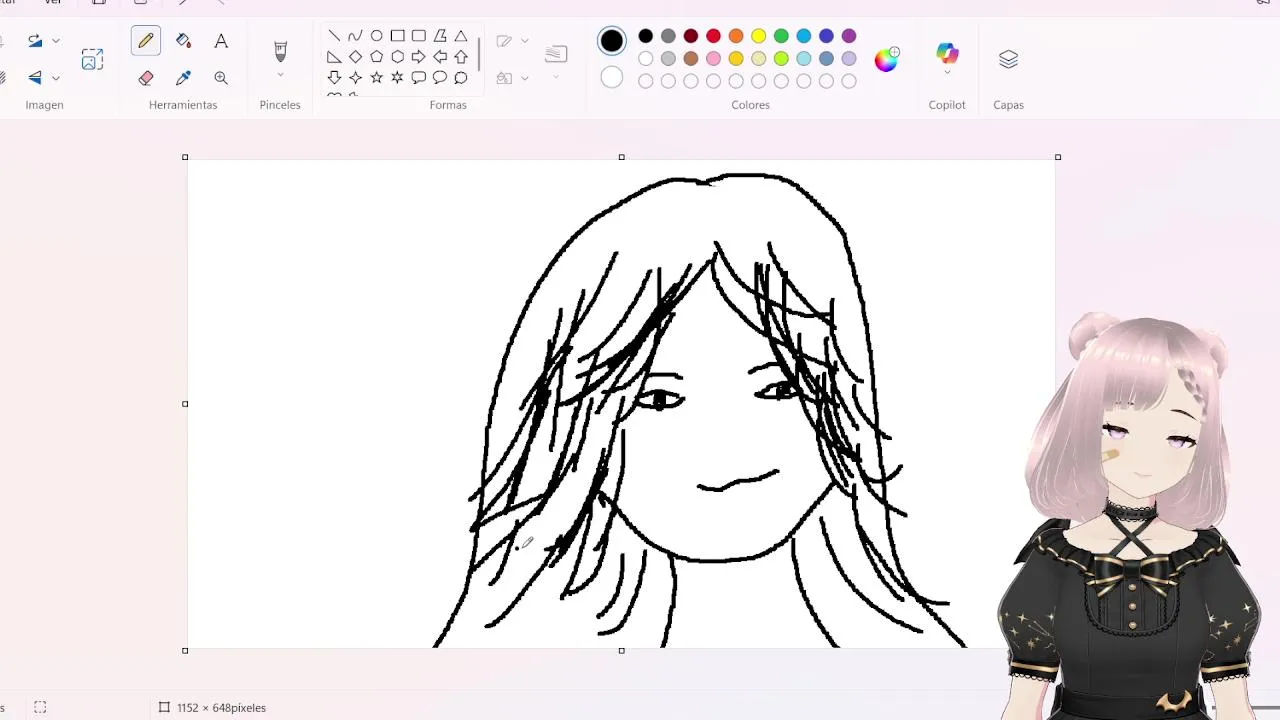
Task: Choose the Diamond shape
Action: (355, 57)
